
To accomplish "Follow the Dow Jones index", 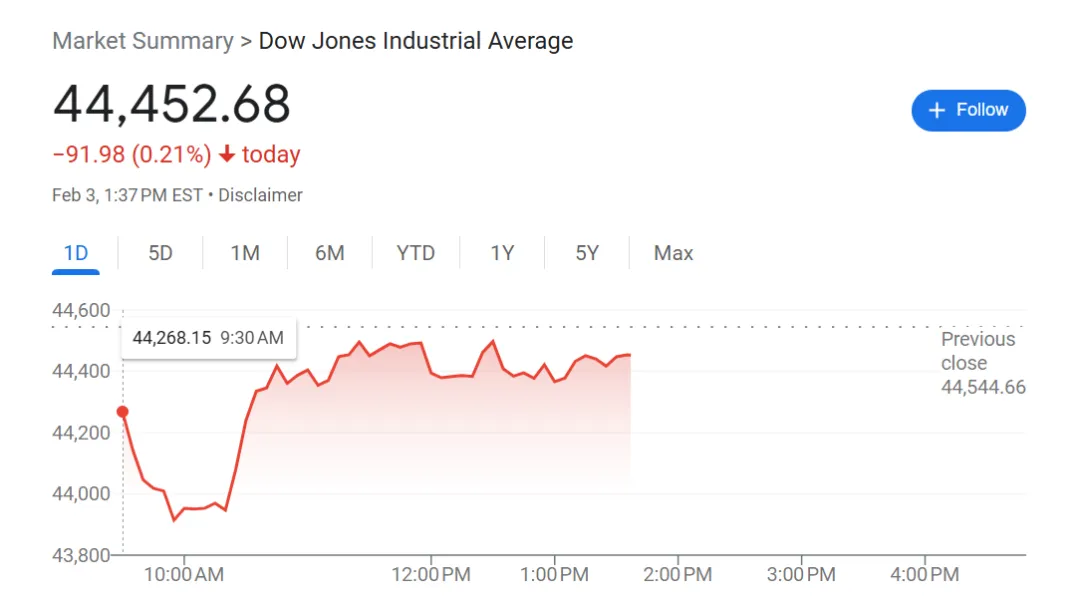I will 968,110.
